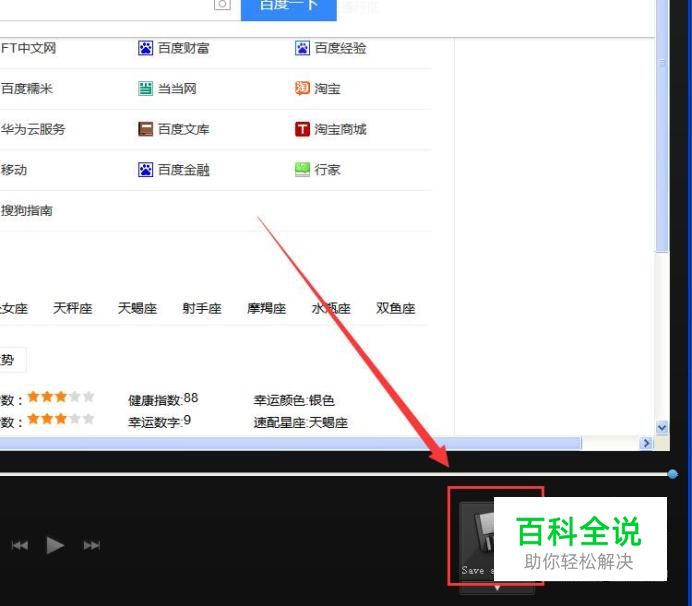Click the vertical scrollbar down arrow
The height and width of the screenshot is (606, 692).
click(662, 427)
